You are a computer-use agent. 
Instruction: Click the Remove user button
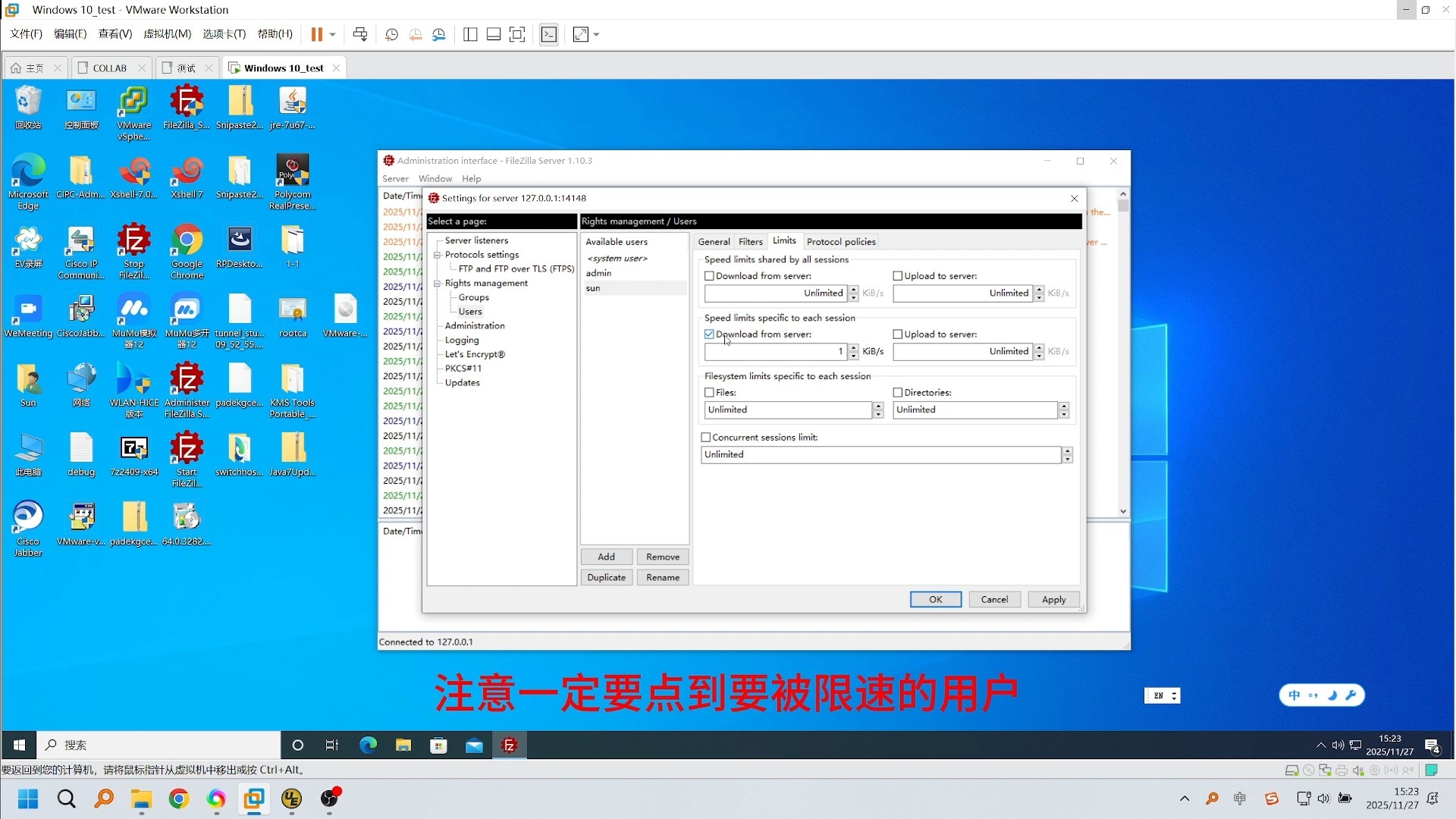click(x=663, y=557)
